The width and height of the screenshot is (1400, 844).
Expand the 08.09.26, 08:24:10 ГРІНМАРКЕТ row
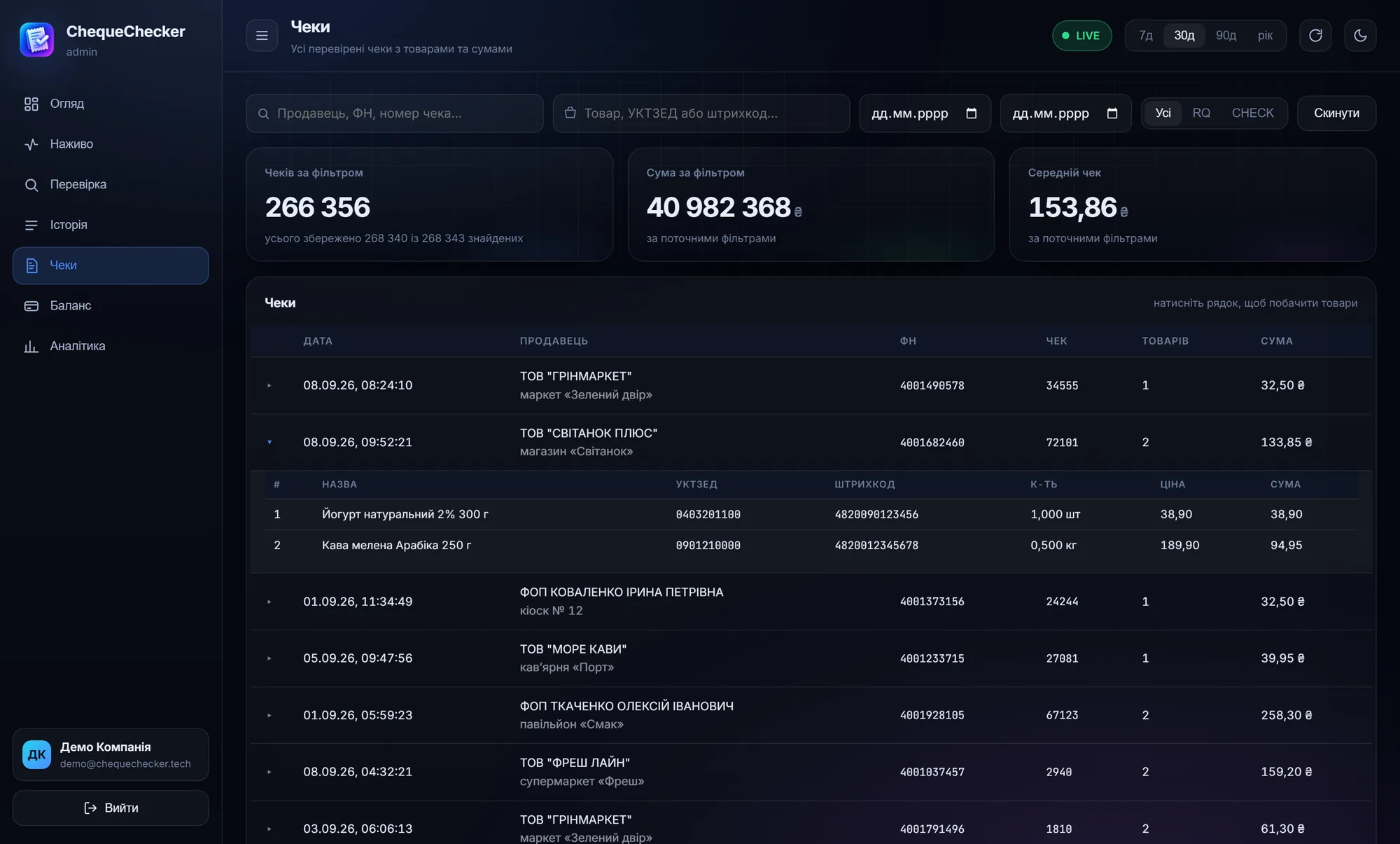[811, 385]
